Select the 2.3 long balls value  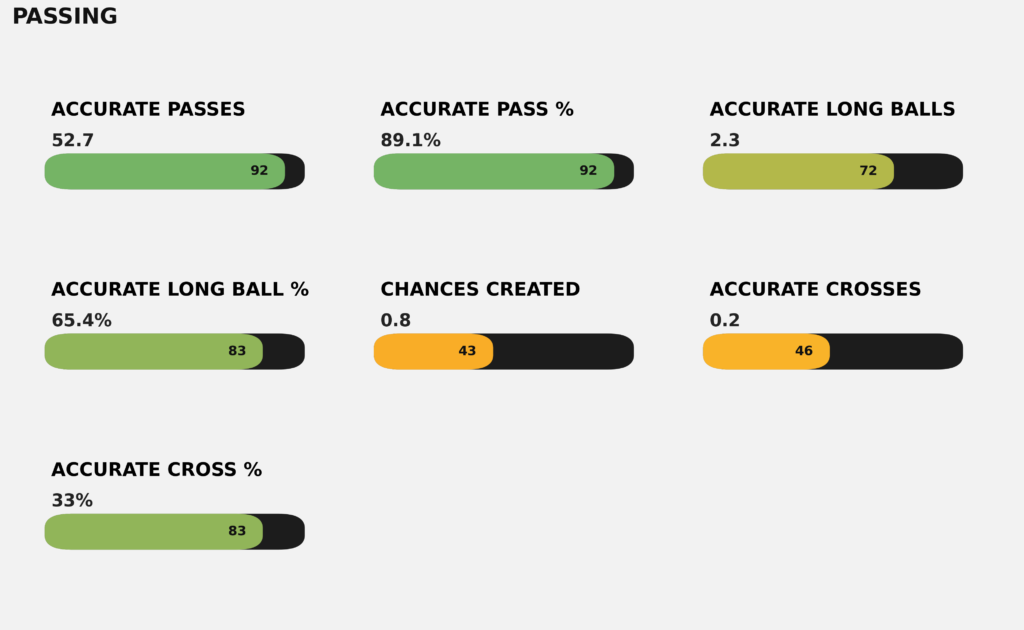725,141
